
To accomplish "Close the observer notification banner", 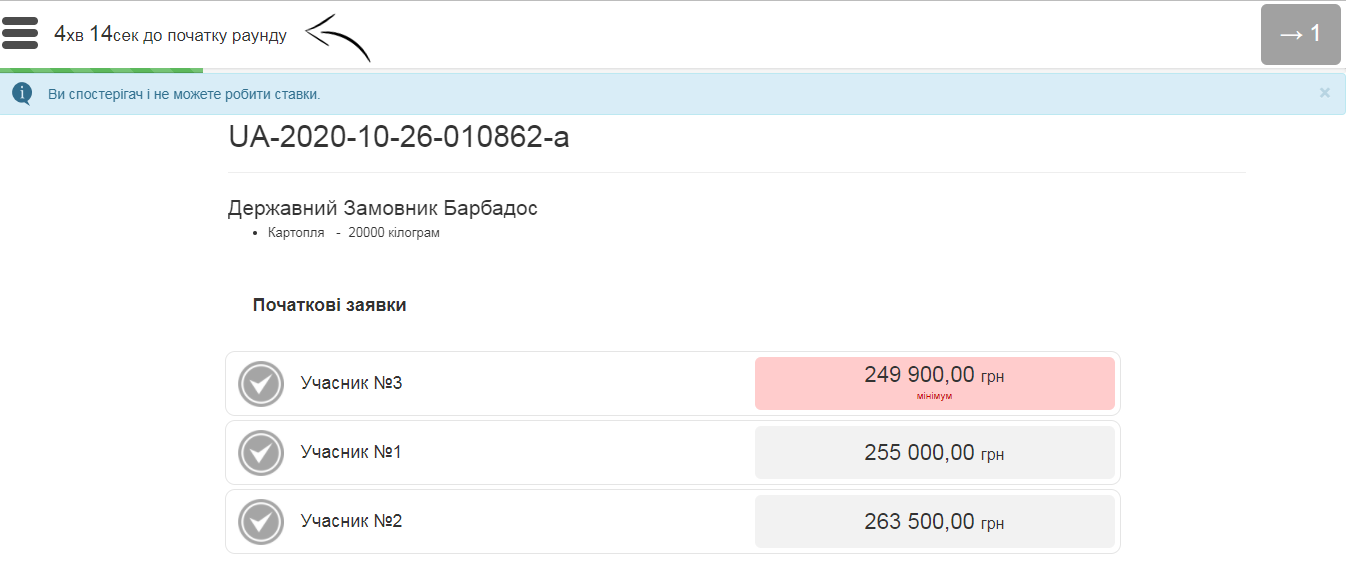I will click(1324, 93).
